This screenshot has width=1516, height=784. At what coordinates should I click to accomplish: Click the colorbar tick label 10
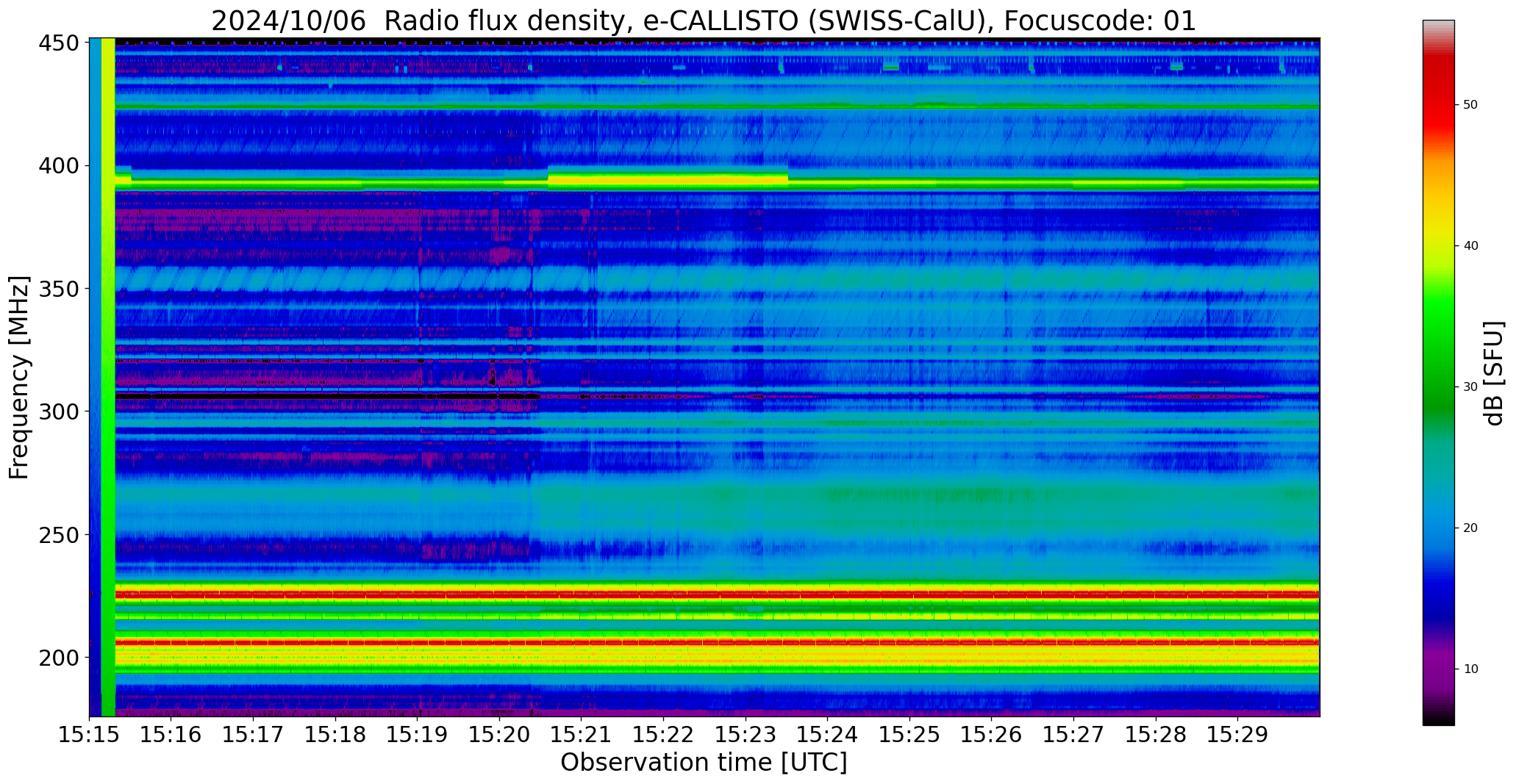(1470, 669)
